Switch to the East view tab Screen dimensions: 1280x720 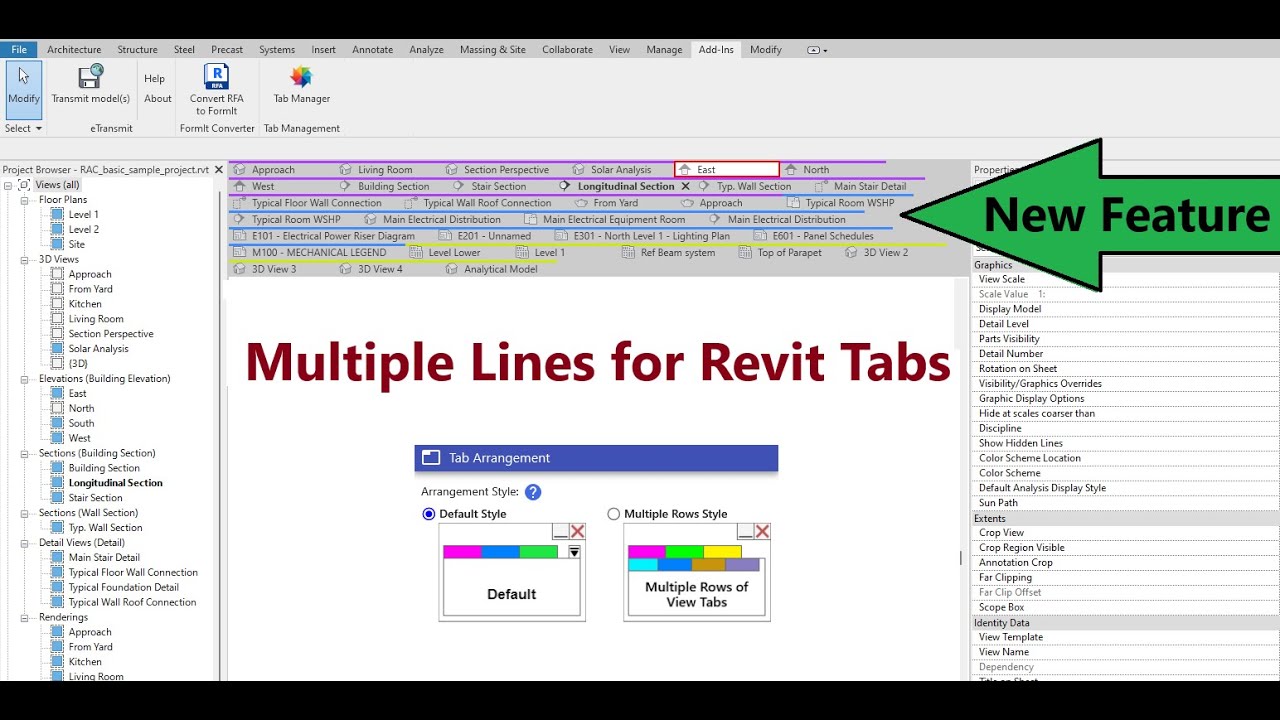(727, 170)
